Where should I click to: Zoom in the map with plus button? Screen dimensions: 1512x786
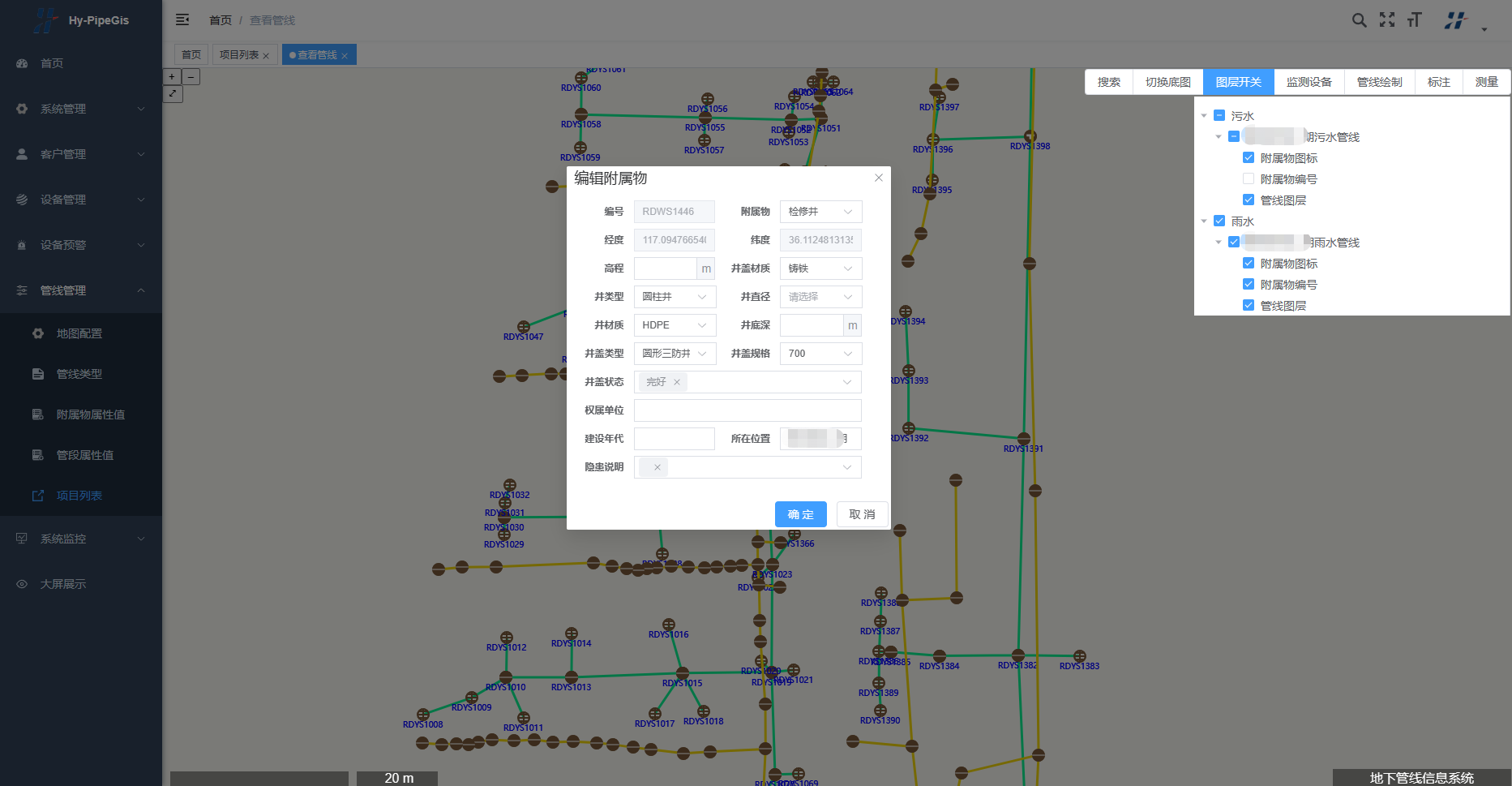point(172,77)
